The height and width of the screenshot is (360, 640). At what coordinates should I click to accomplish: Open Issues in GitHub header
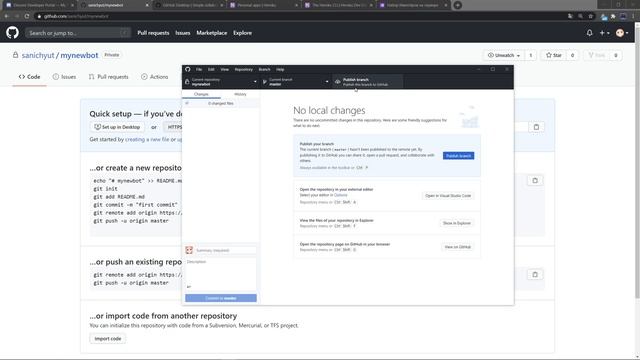[x=182, y=33]
